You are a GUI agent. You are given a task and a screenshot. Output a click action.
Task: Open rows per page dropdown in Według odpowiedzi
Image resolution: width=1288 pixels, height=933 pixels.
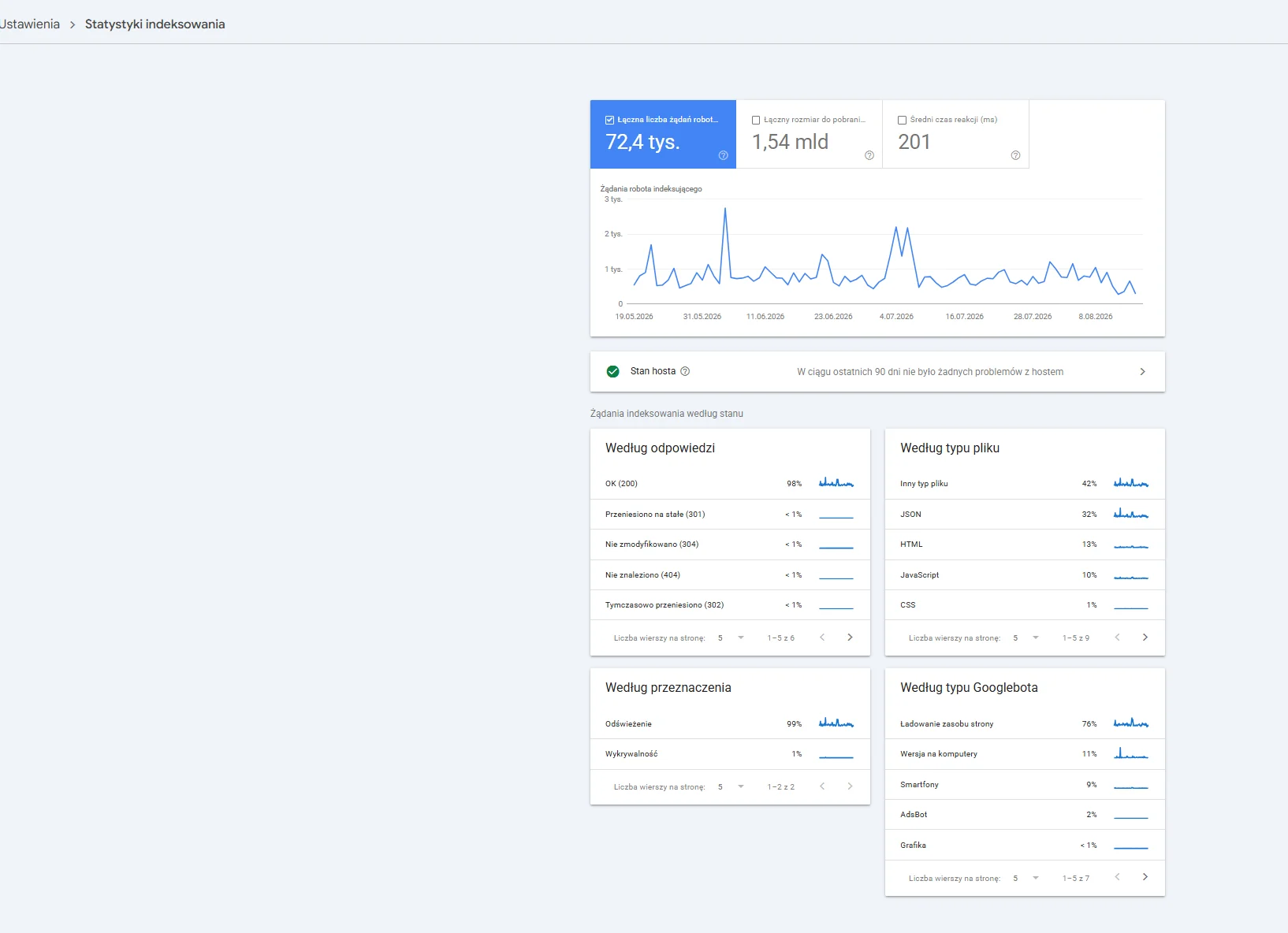[x=731, y=637]
